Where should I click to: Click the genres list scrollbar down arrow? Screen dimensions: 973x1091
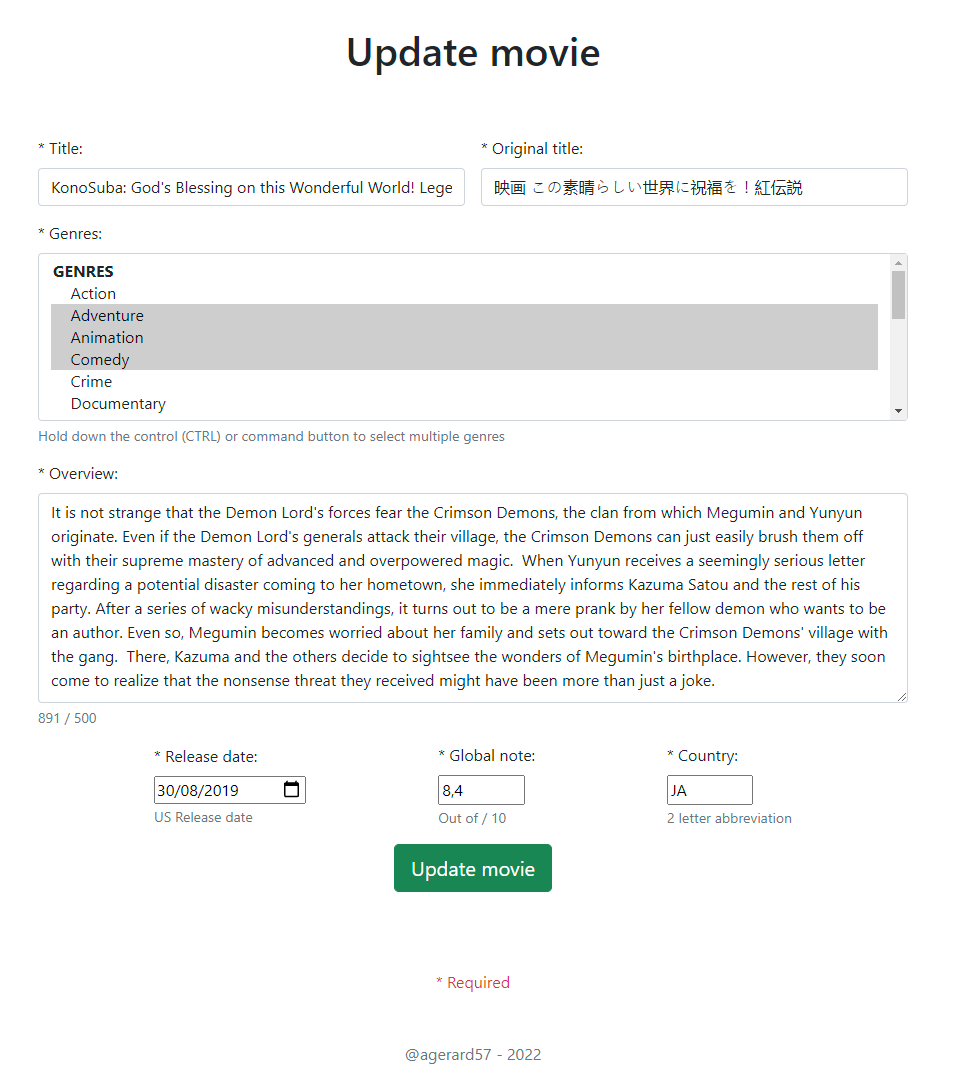[898, 409]
